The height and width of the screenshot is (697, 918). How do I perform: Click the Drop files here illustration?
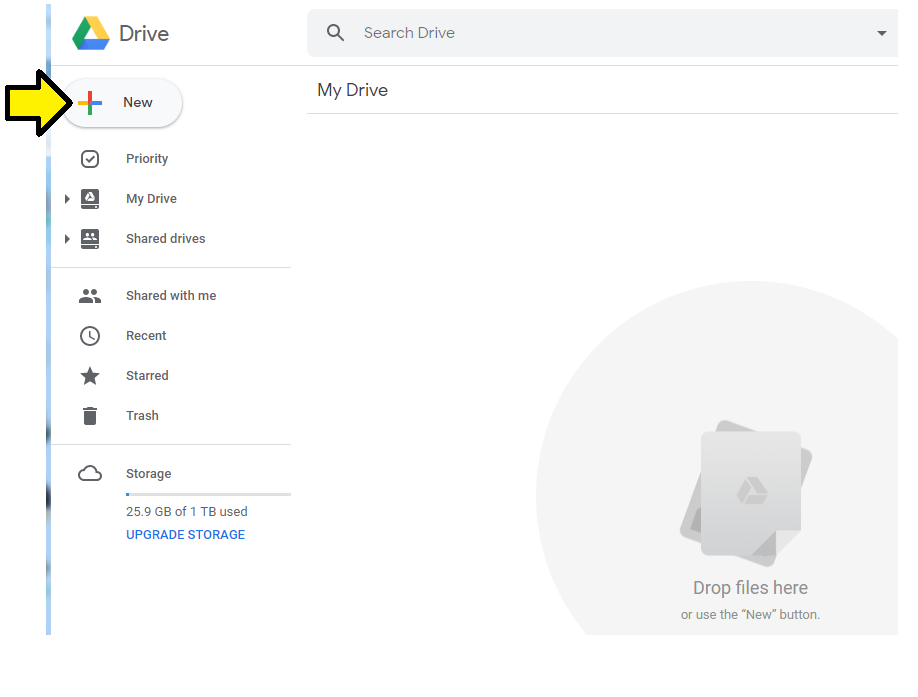pyautogui.click(x=747, y=493)
